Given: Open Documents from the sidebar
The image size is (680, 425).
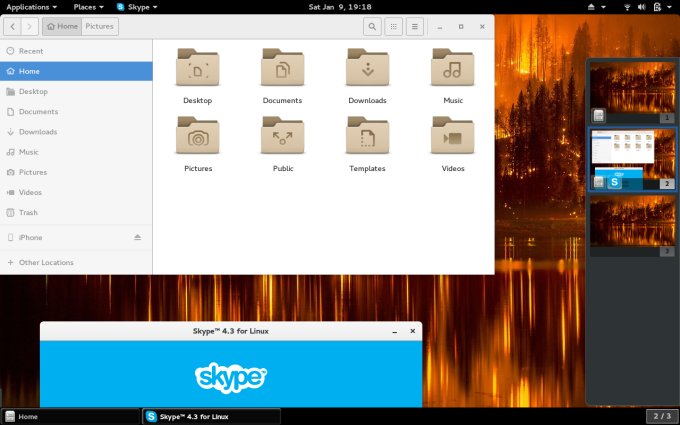Looking at the screenshot, I should coord(76,111).
